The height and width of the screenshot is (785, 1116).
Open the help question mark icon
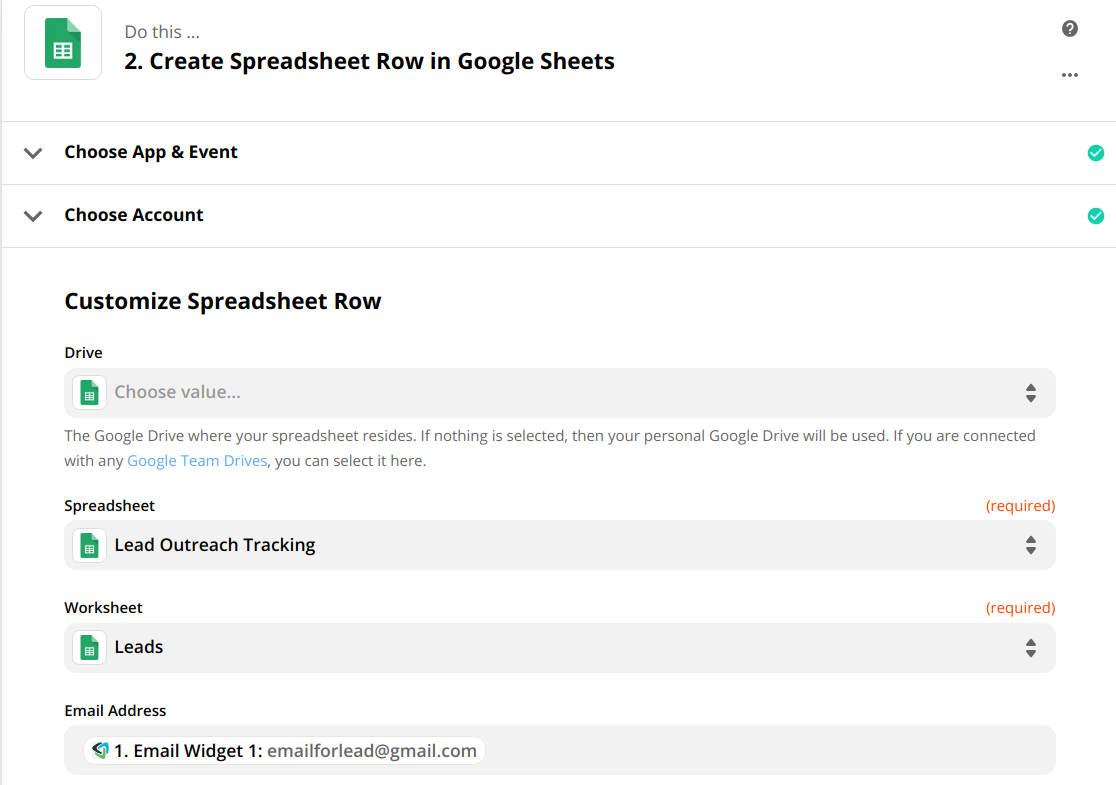(1069, 28)
